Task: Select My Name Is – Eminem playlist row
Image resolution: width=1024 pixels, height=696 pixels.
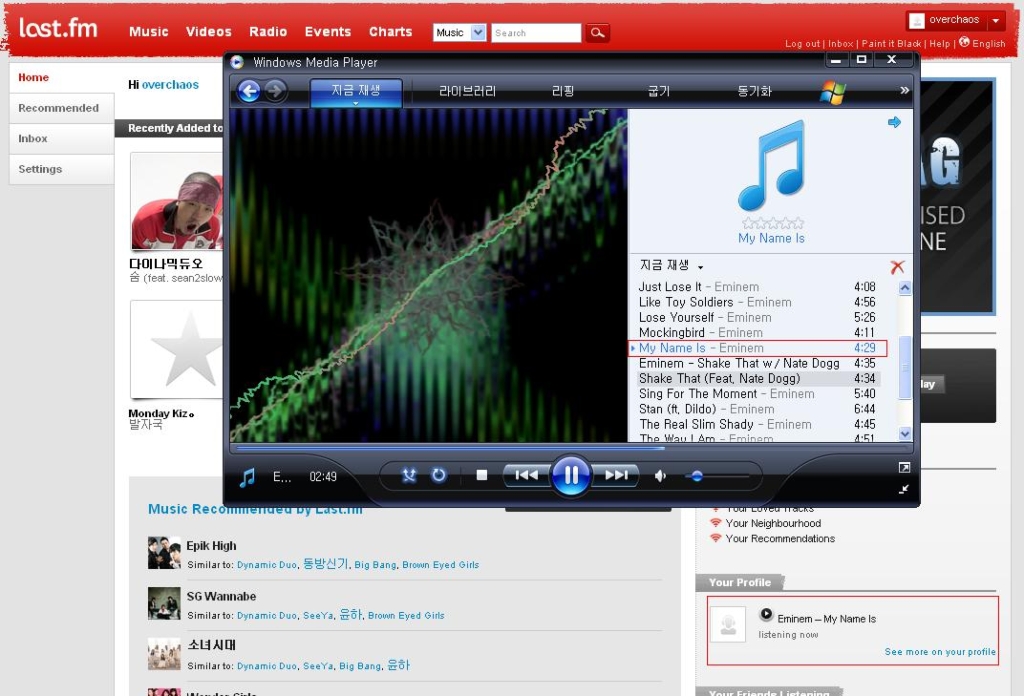Action: (757, 348)
